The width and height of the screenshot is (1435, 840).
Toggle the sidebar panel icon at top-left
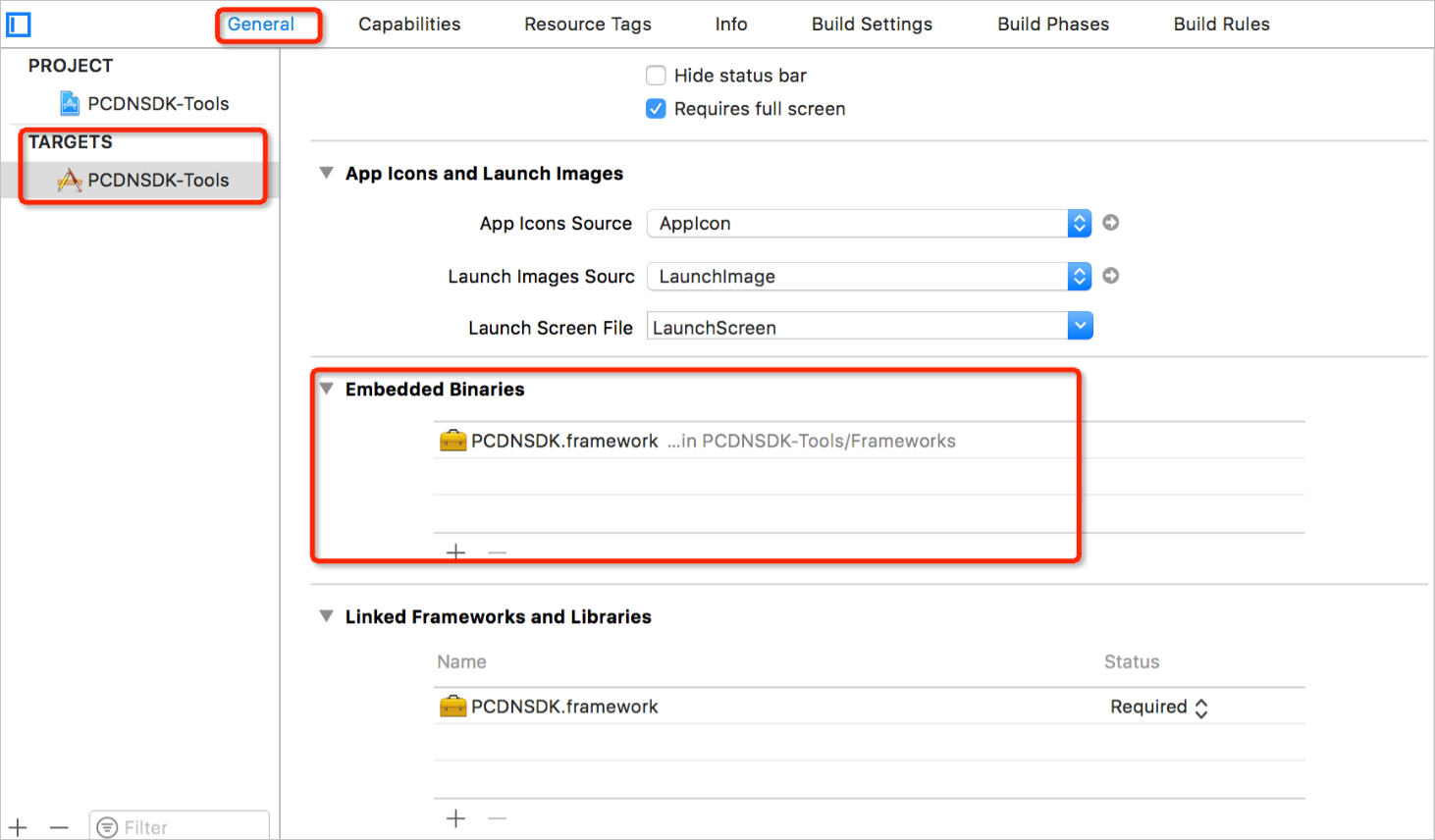pyautogui.click(x=19, y=25)
